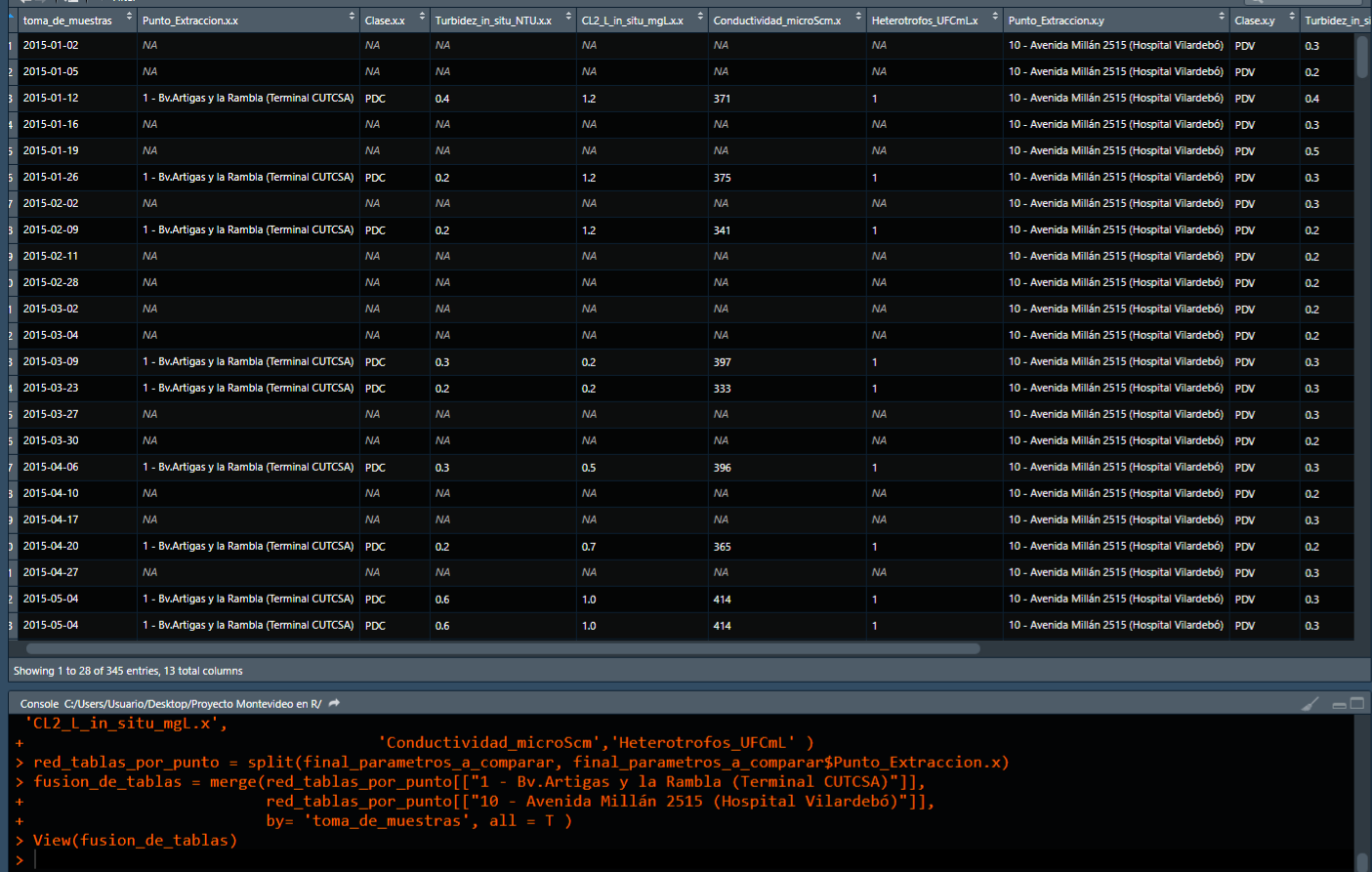Click the sort arrows for Clase.x.x

coord(422,17)
